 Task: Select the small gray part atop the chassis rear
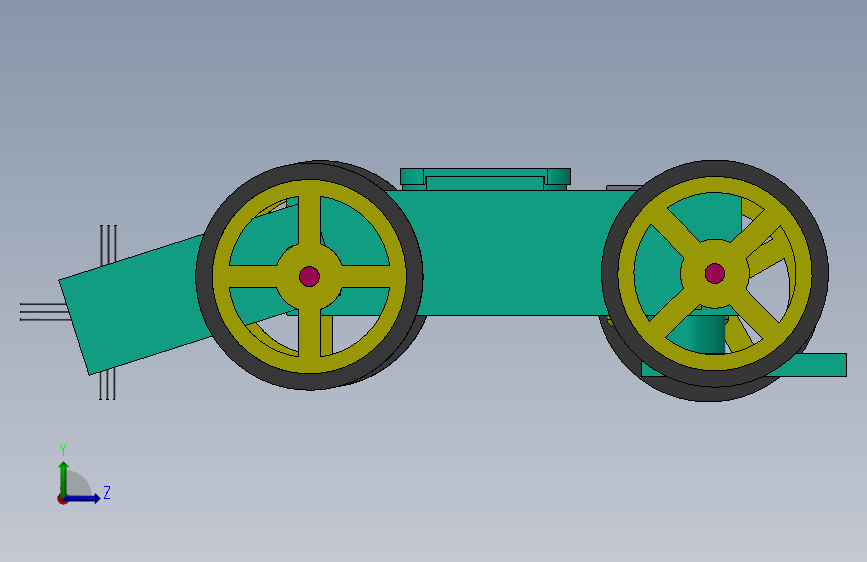click(x=624, y=188)
